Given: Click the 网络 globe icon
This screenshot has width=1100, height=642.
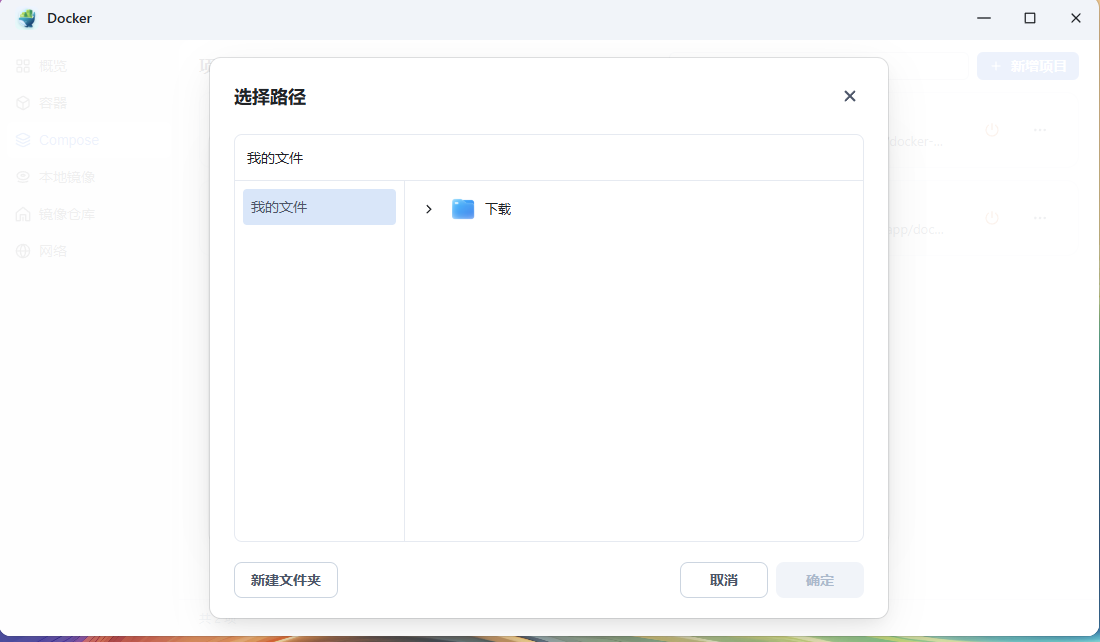Looking at the screenshot, I should [23, 251].
